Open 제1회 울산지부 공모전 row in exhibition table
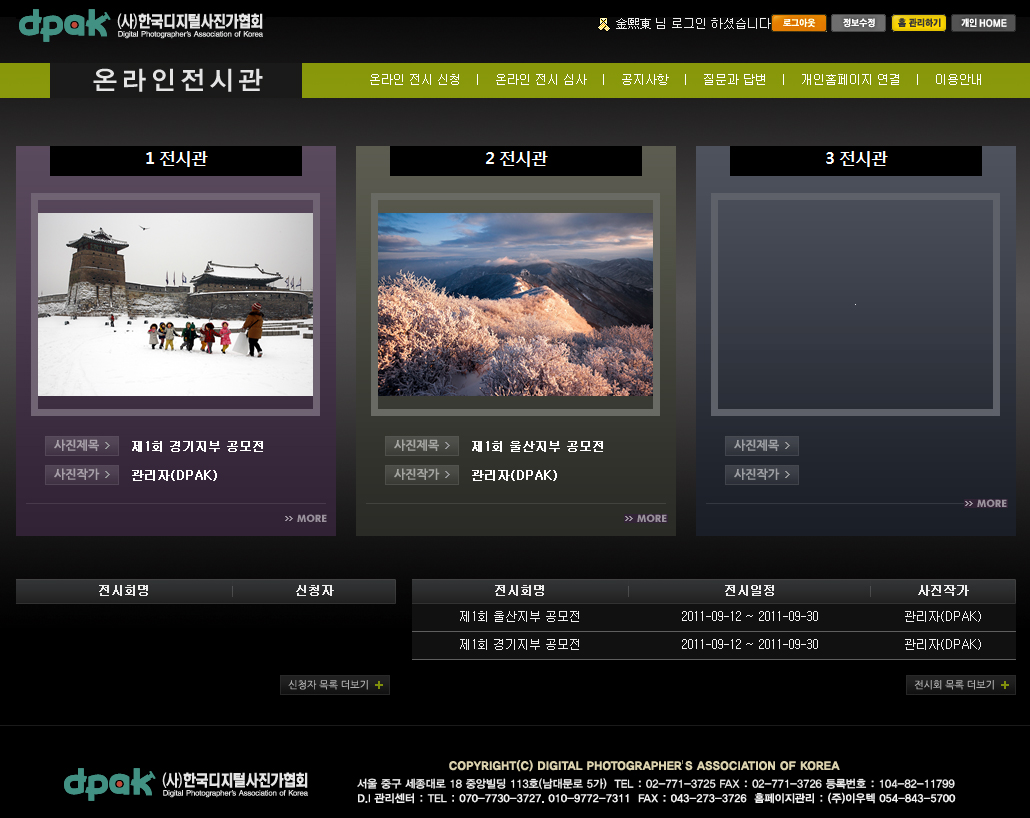The image size is (1030, 818). coord(519,617)
